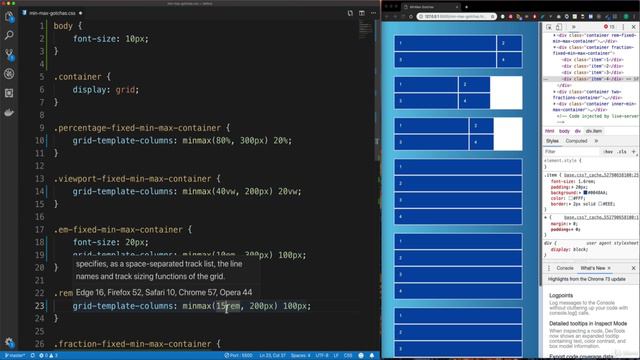Click the LF end-of-line status item

(x=336, y=356)
